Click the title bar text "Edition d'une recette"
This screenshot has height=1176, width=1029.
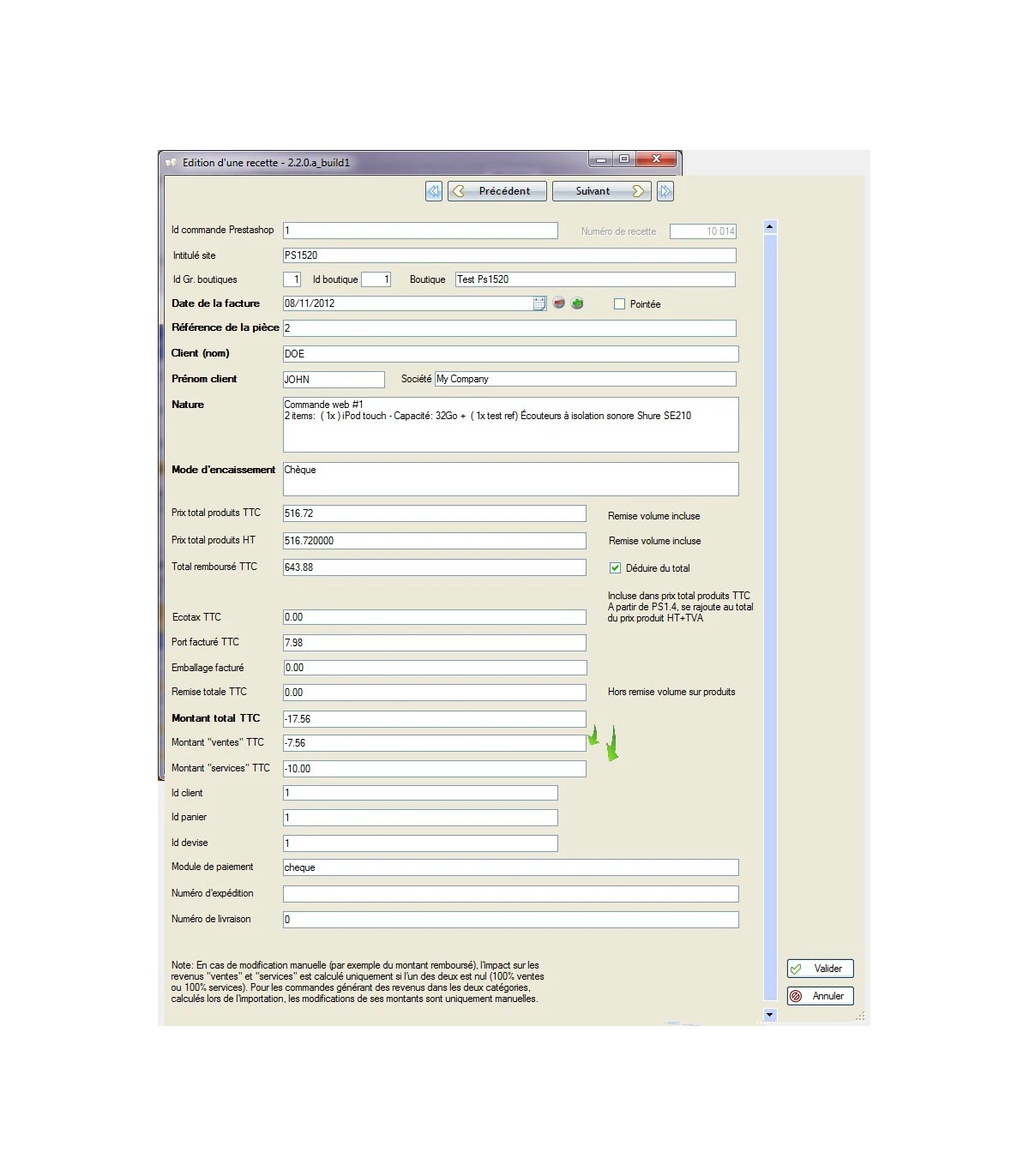(230, 163)
